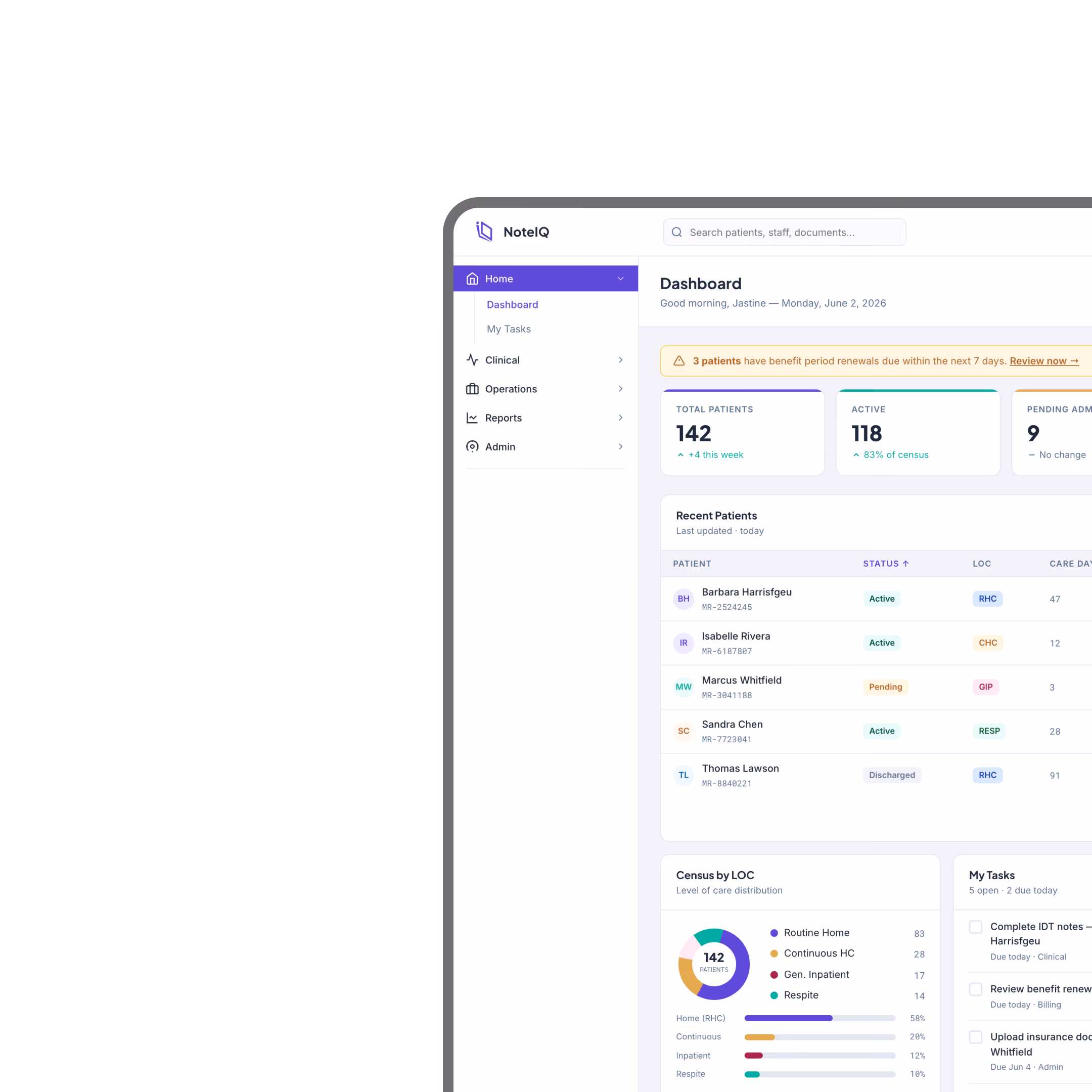Focus the search patients input field
Image resolution: width=1092 pixels, height=1092 pixels.
785,233
